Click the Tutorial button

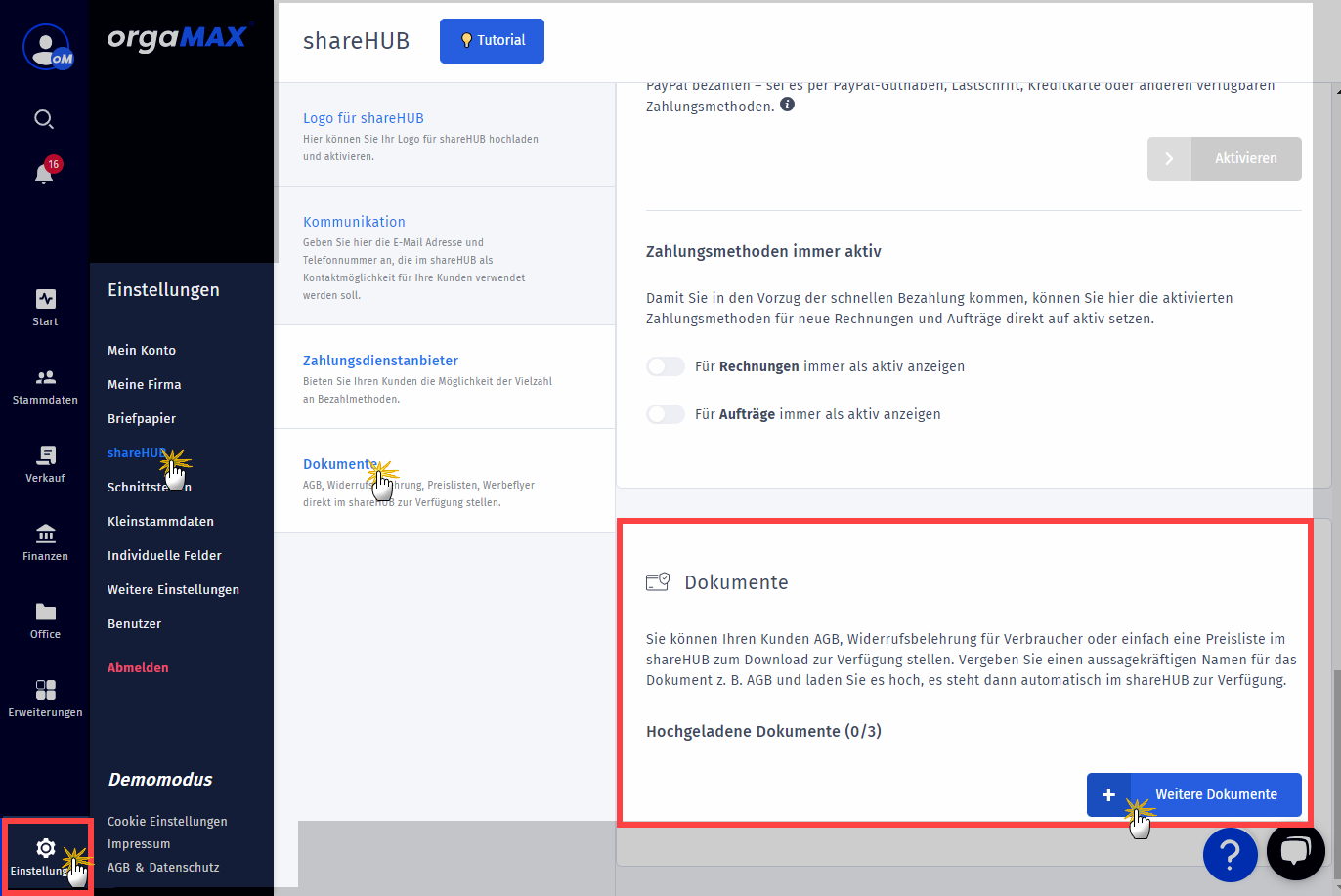coord(492,41)
